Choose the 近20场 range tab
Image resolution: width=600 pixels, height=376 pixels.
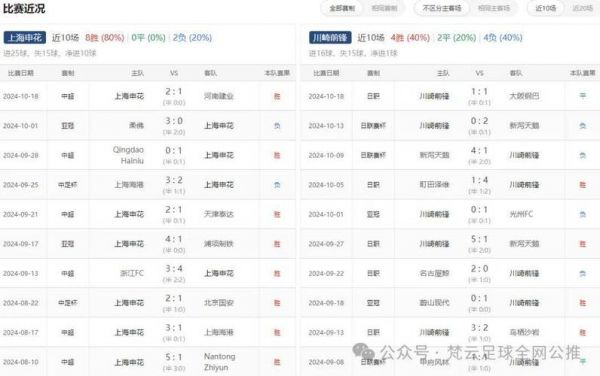[x=582, y=8]
